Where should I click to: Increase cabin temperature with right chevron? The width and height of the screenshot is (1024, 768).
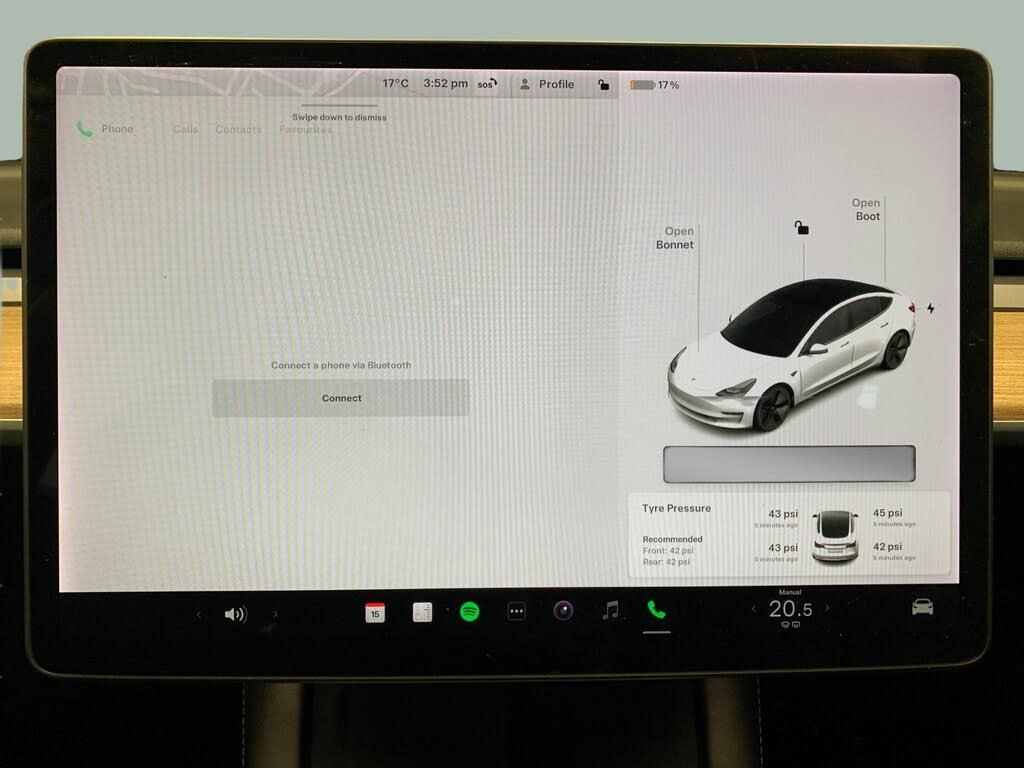[x=827, y=607]
